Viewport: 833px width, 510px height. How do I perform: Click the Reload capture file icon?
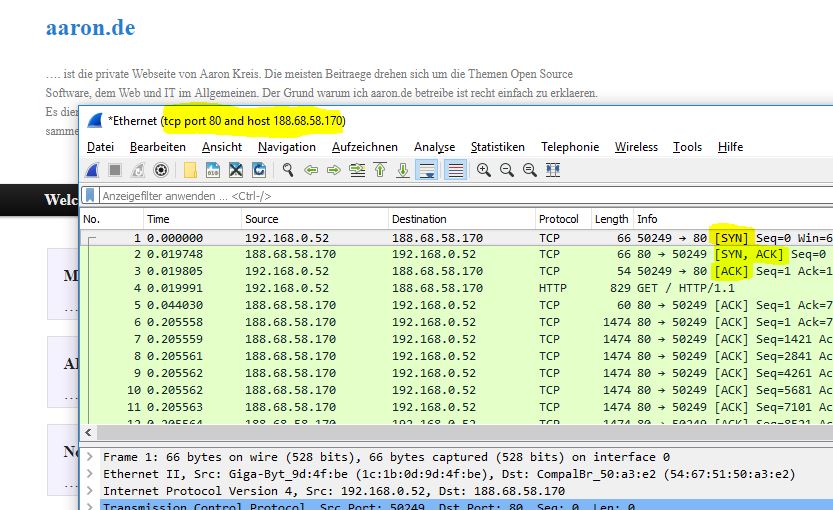[259, 170]
